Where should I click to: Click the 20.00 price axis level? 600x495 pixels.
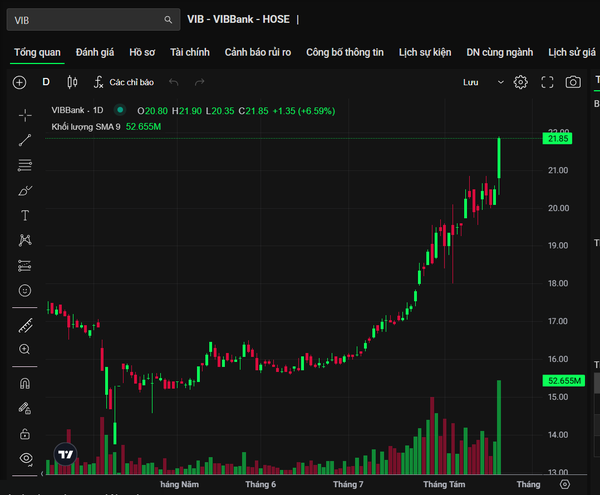coord(558,208)
